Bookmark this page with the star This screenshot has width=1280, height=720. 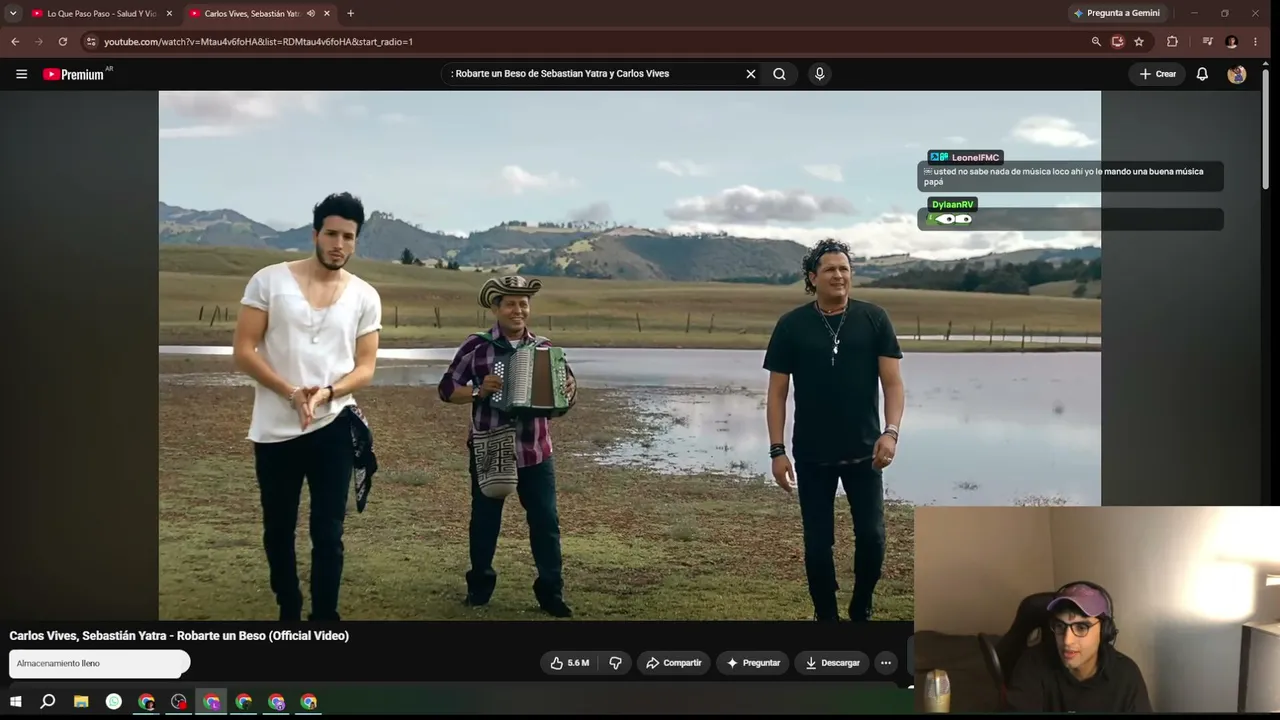[1139, 42]
